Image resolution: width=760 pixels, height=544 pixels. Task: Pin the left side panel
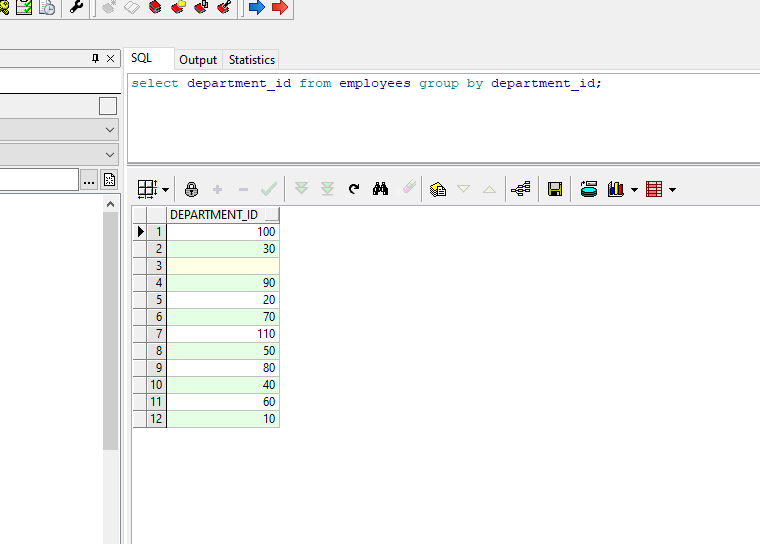pos(95,59)
